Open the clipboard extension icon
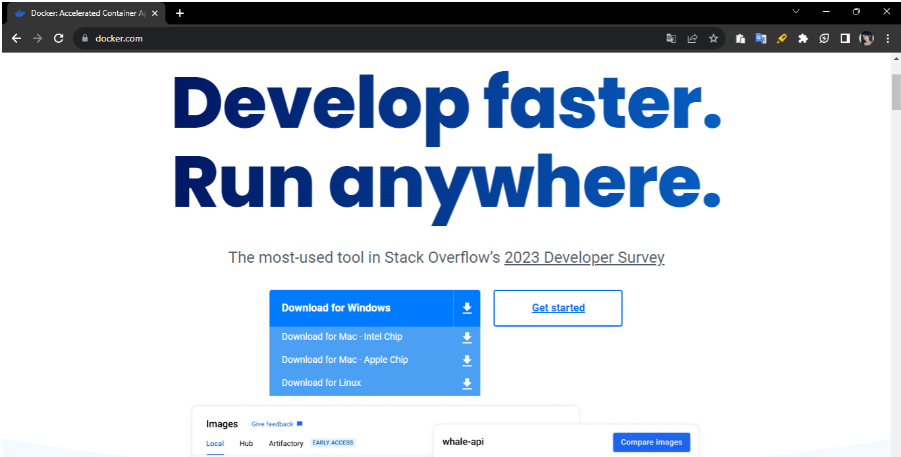 click(740, 39)
